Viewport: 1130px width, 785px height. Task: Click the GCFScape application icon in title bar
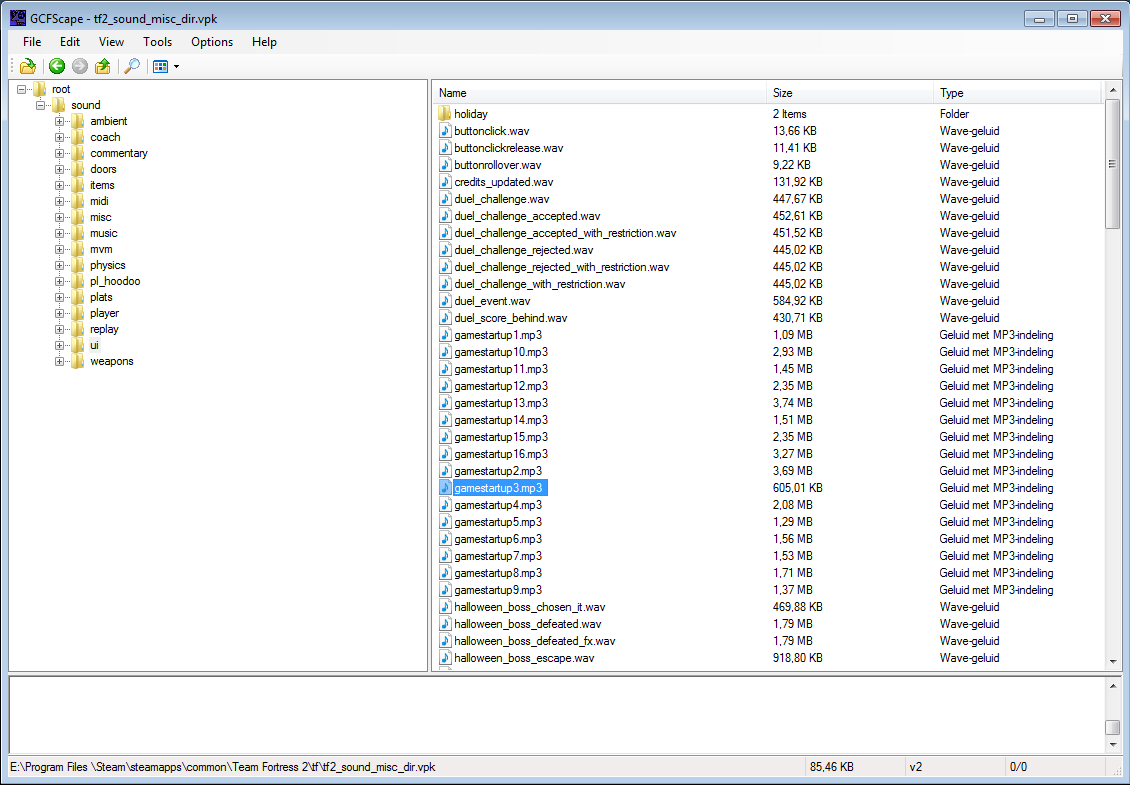coord(18,18)
